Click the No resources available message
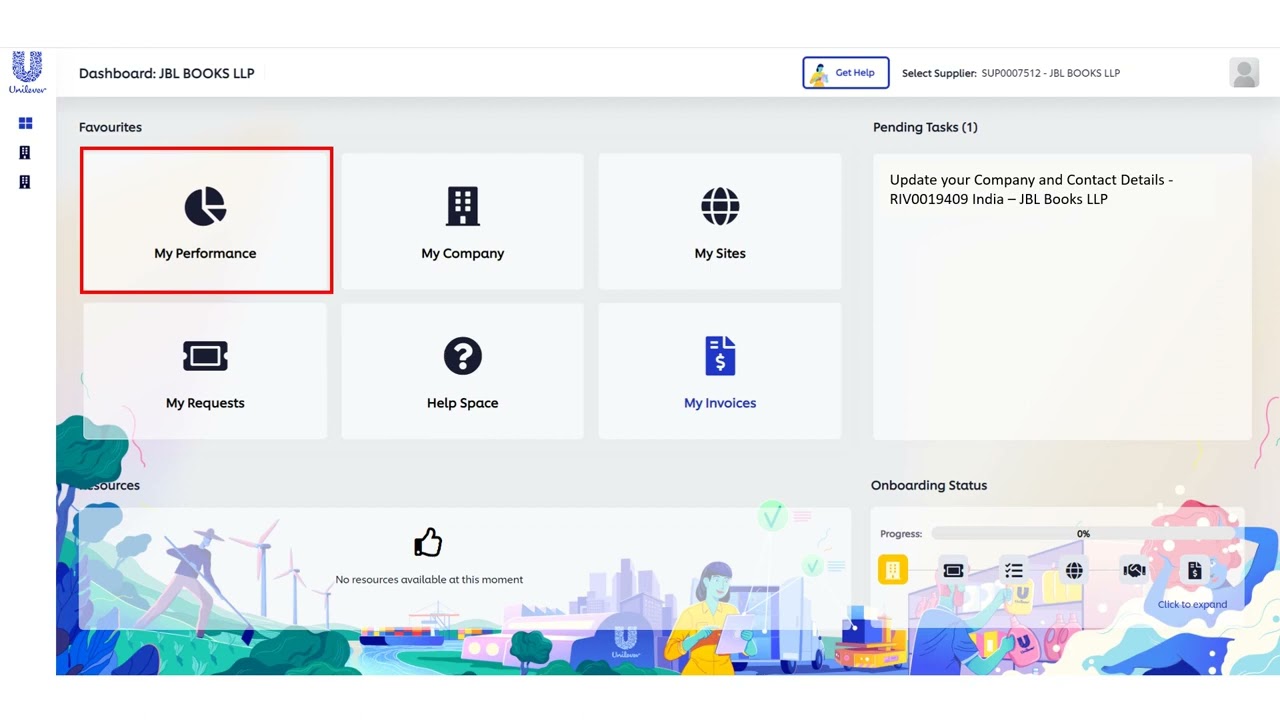1280x720 pixels. point(429,579)
